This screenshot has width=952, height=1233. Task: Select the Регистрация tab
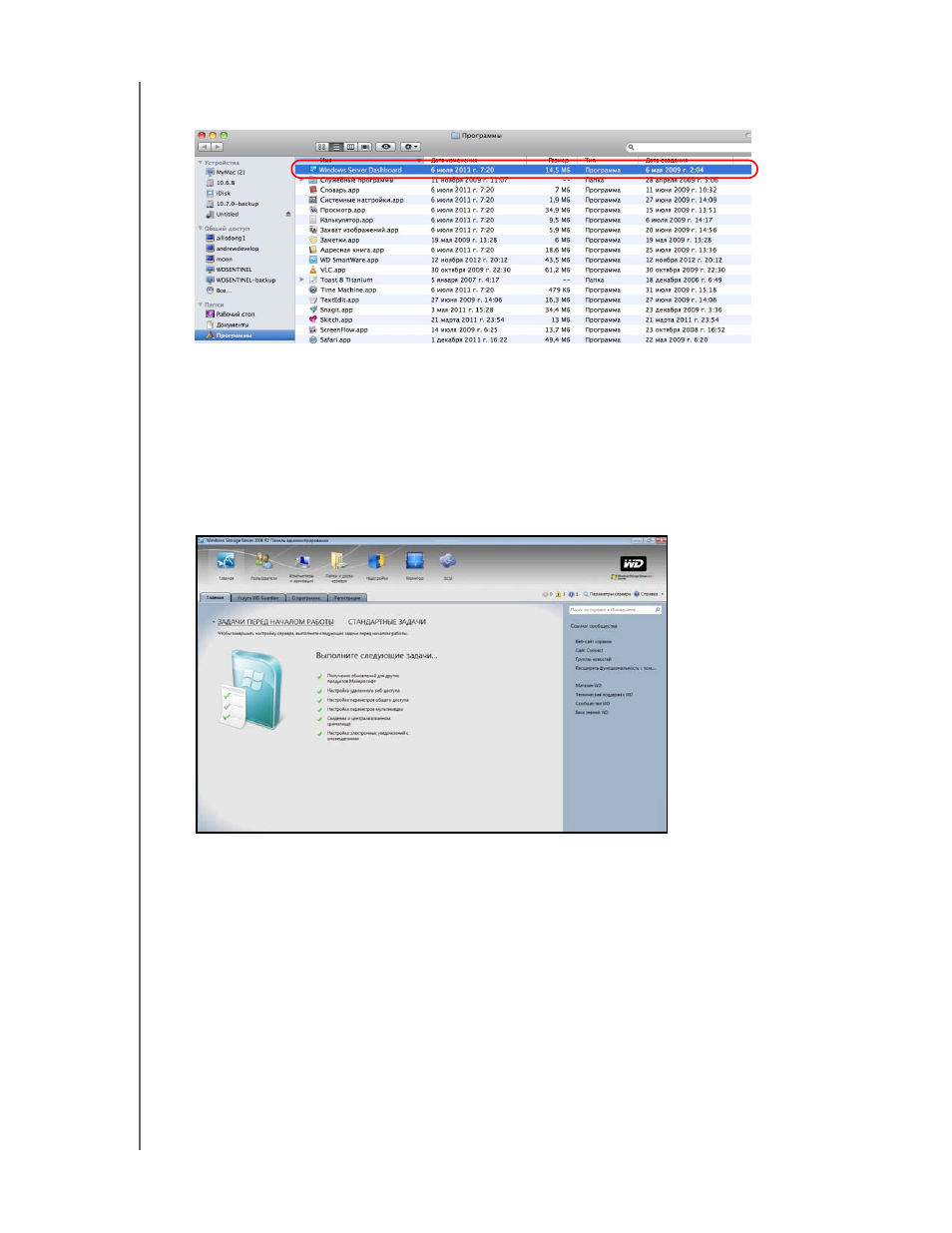click(x=347, y=597)
